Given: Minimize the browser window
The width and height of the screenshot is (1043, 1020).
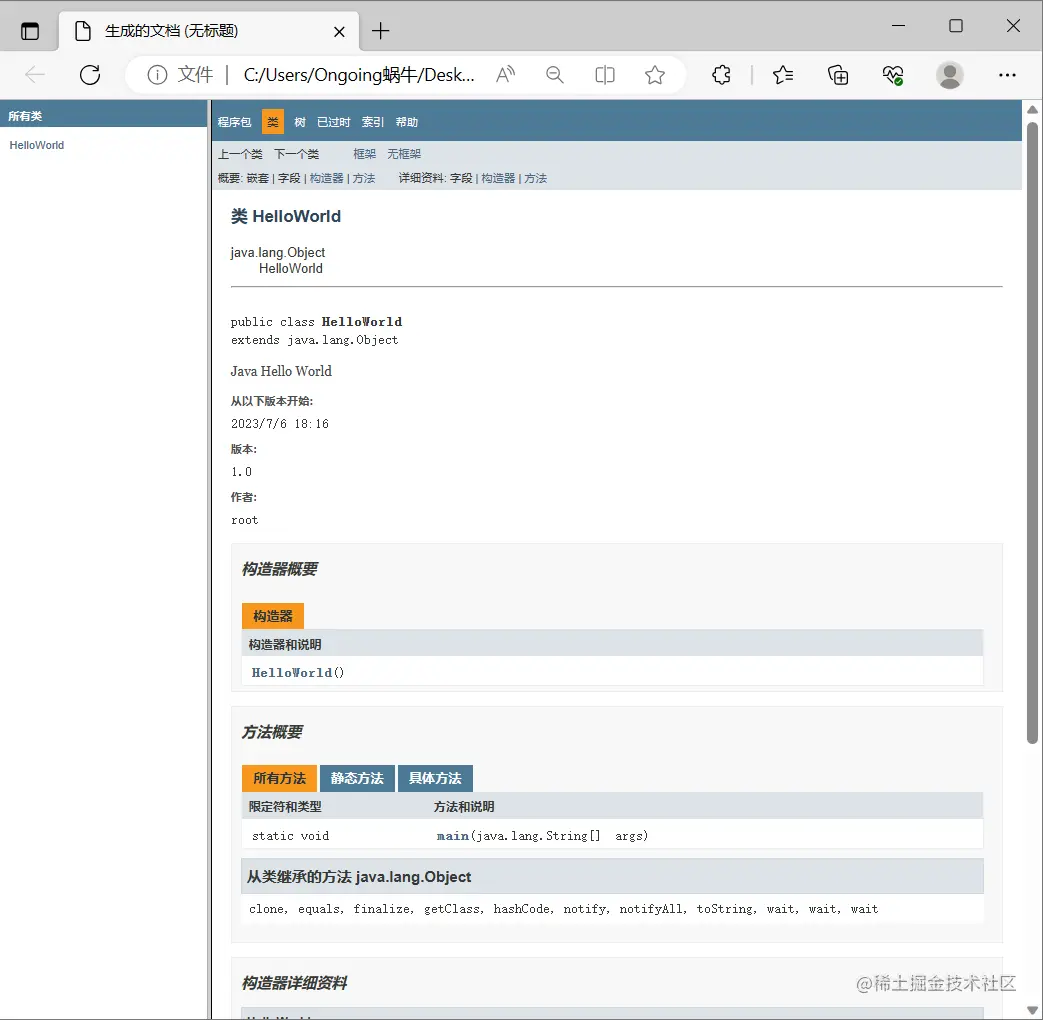Looking at the screenshot, I should (899, 26).
